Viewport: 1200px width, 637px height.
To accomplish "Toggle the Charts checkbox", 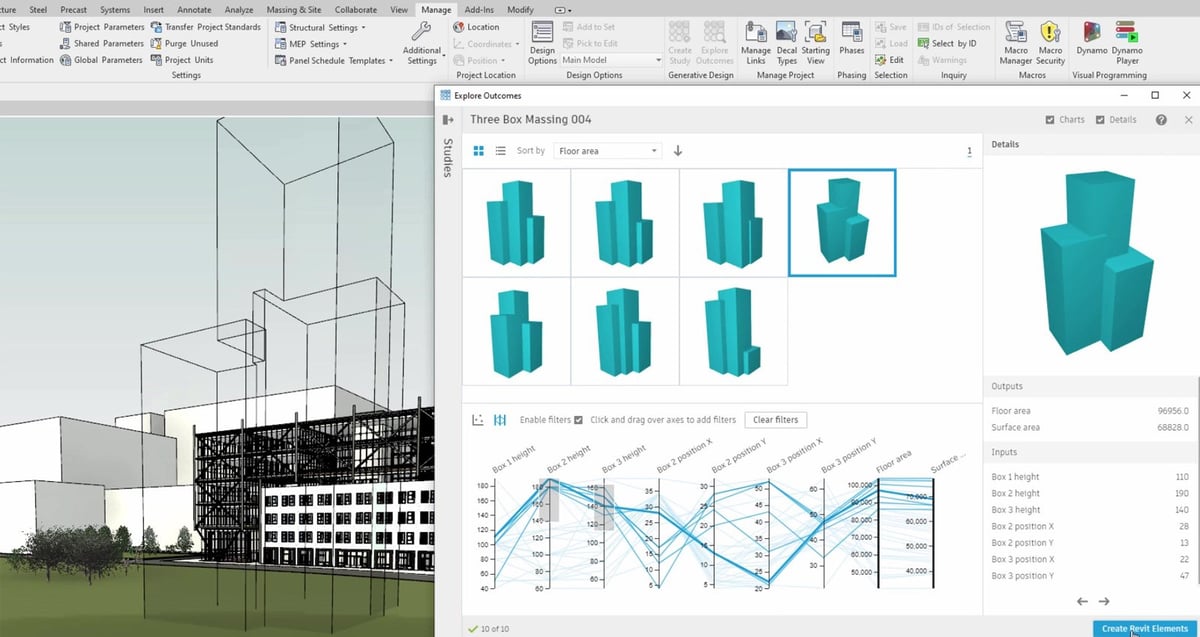I will coord(1049,120).
